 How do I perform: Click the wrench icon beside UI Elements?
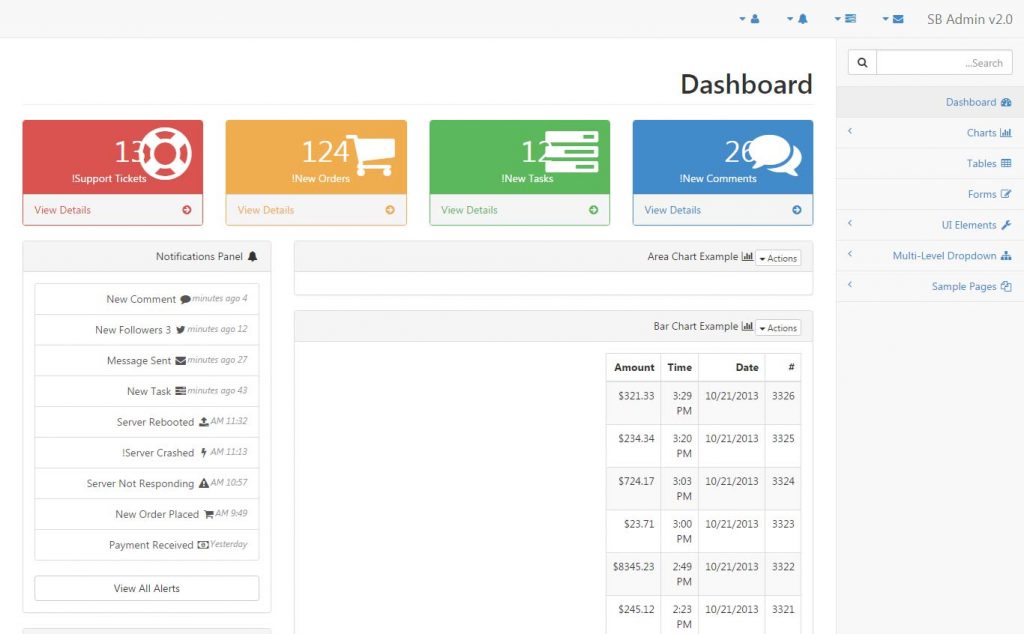(1006, 225)
